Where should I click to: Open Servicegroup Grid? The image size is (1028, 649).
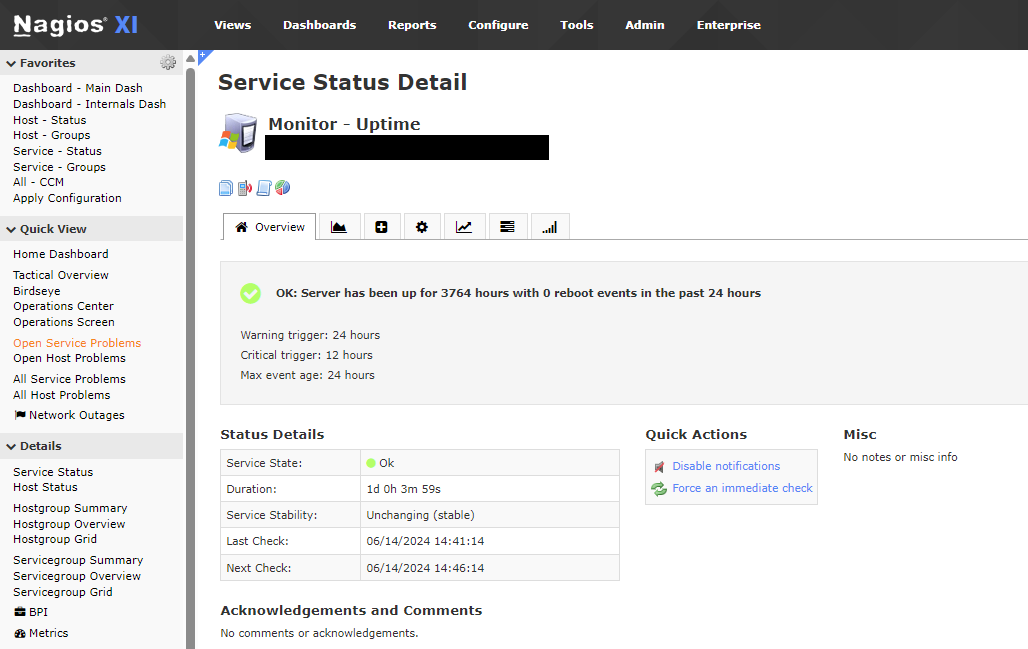62,592
